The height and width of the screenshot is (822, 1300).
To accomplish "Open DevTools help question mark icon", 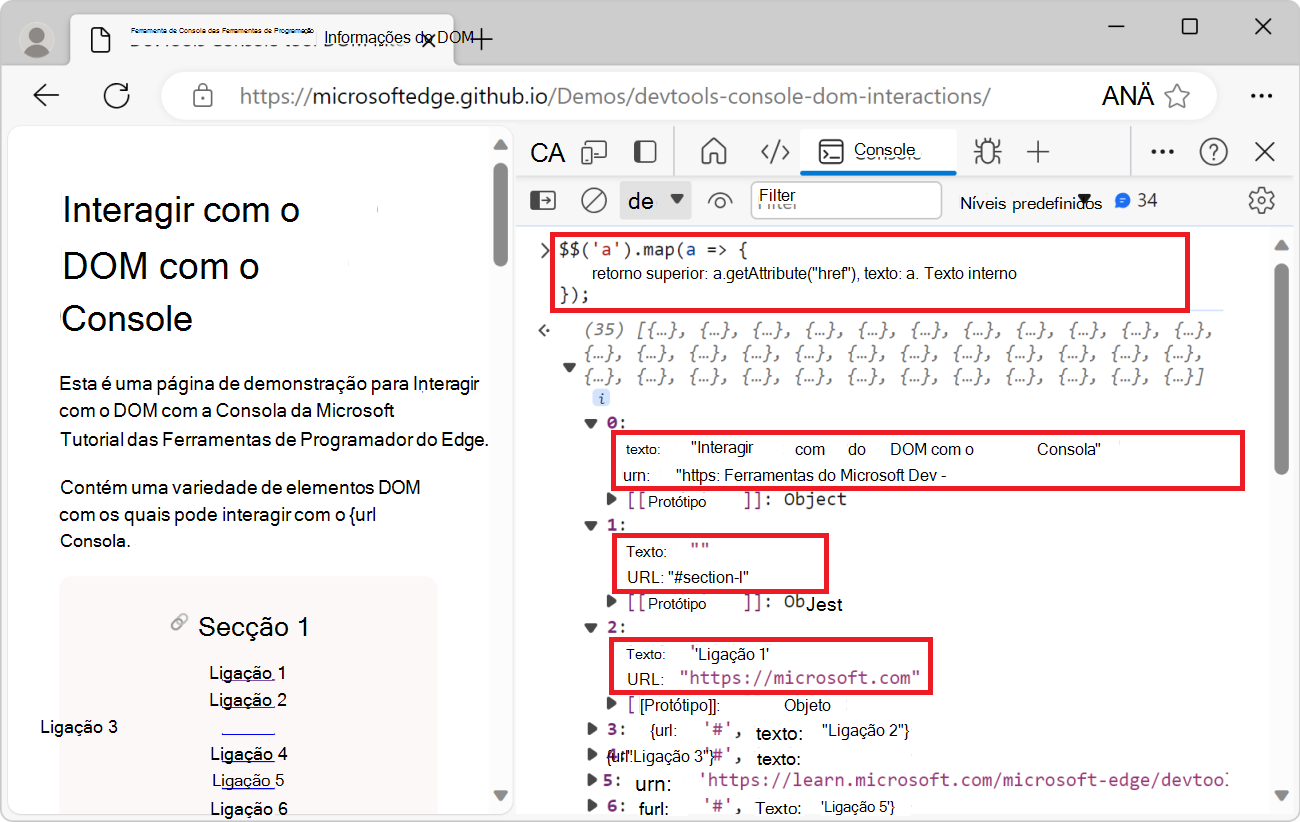I will [1214, 152].
